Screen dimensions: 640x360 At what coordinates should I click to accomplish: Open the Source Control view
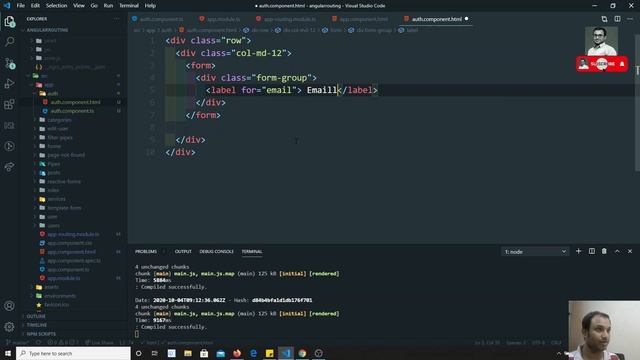point(9,63)
